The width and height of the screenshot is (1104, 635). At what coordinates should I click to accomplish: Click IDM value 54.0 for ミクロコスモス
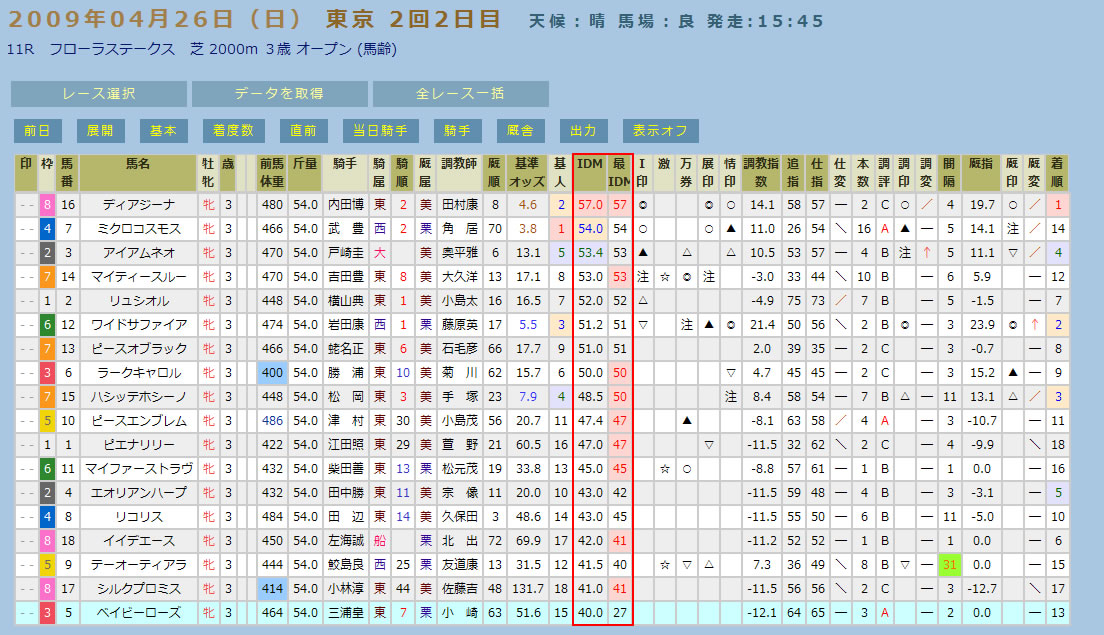(x=590, y=229)
